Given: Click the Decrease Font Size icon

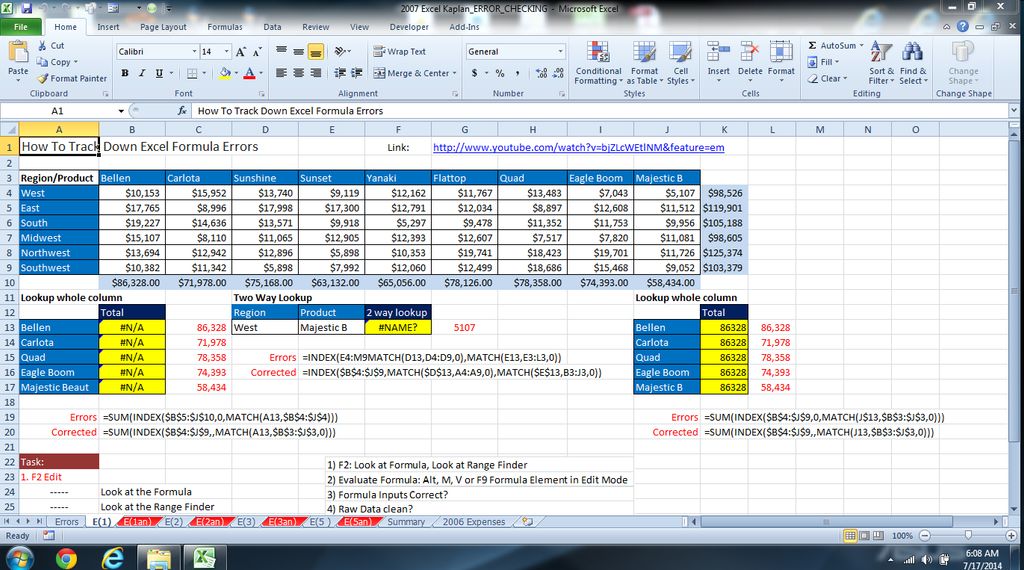Looking at the screenshot, I should click(x=257, y=52).
